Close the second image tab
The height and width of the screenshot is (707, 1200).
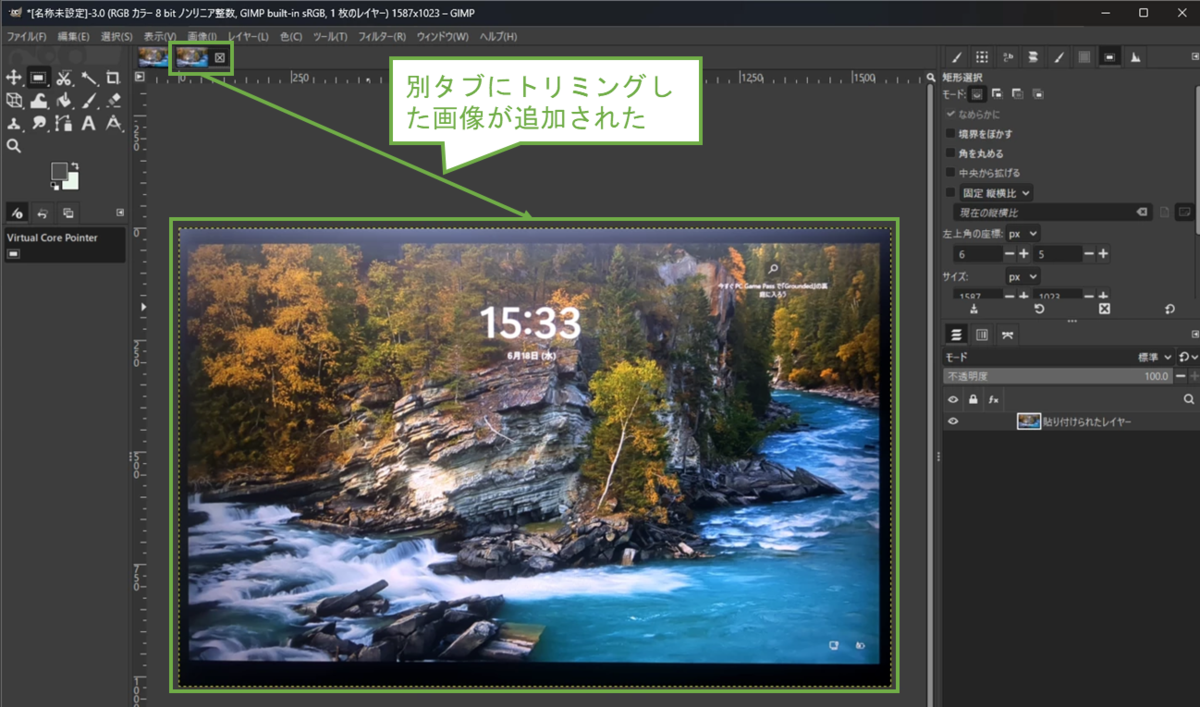[x=220, y=58]
